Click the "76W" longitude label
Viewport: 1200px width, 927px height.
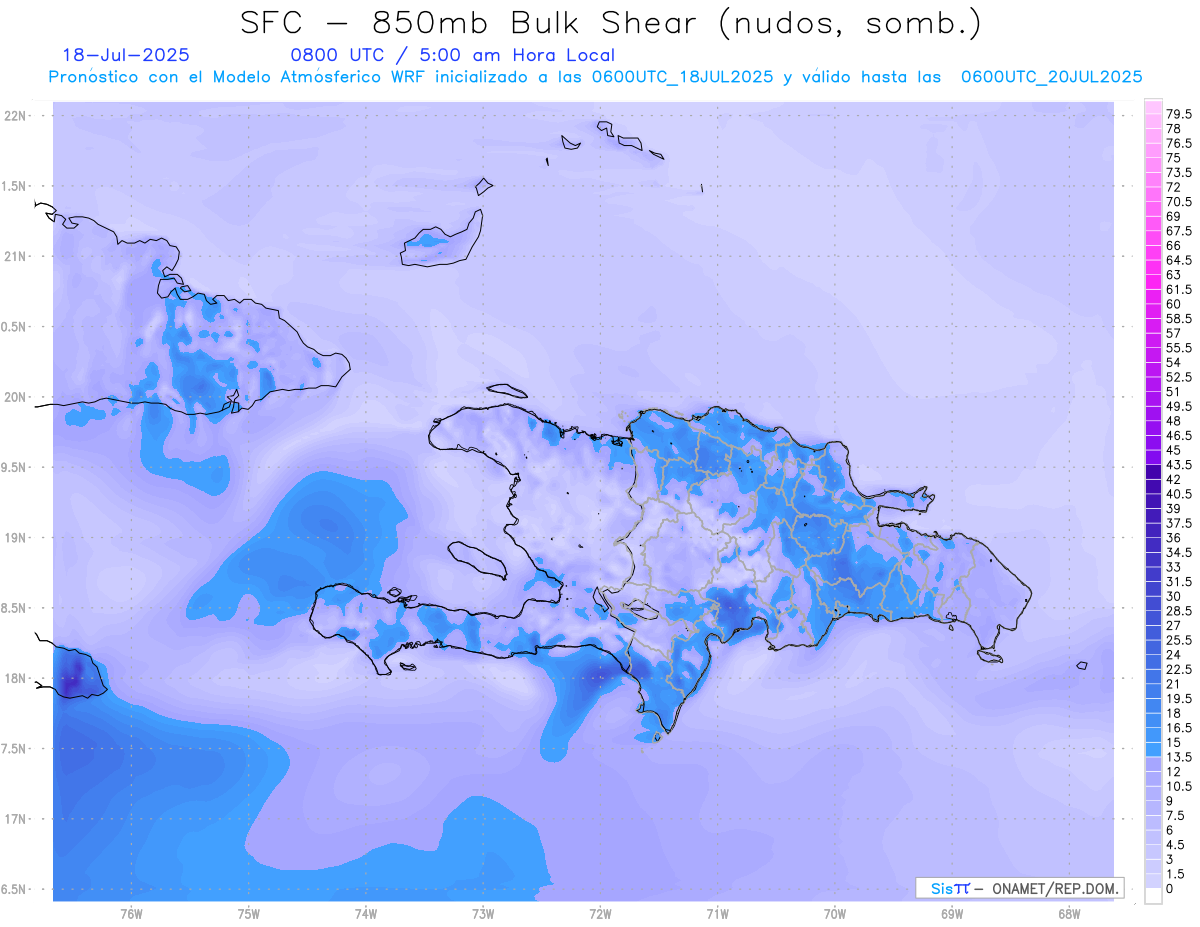[131, 914]
